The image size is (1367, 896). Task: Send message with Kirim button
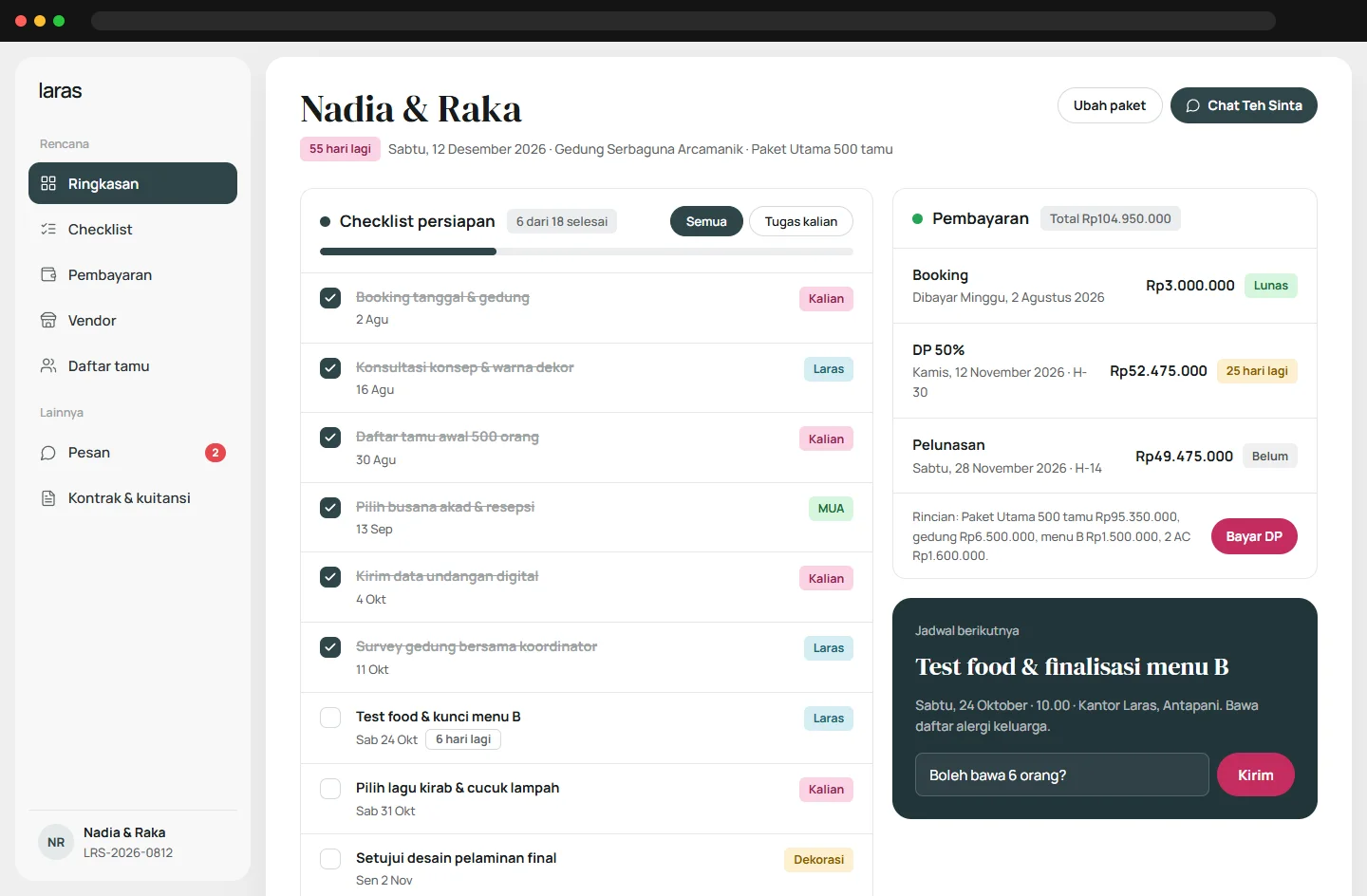point(1256,775)
